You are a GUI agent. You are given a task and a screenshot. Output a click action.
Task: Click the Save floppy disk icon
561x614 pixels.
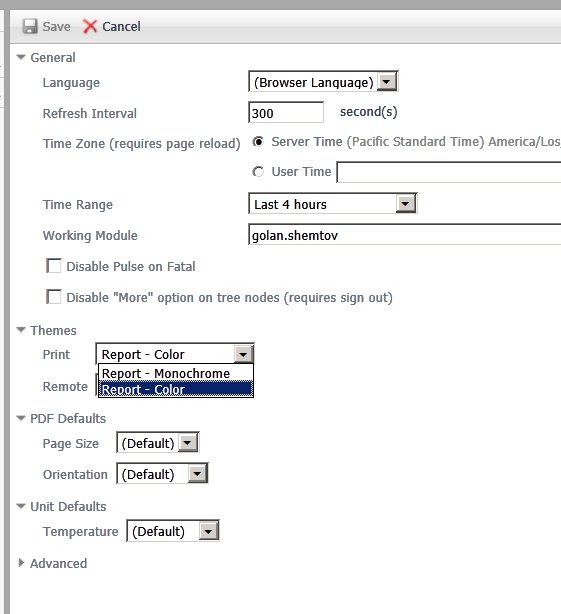[30, 26]
